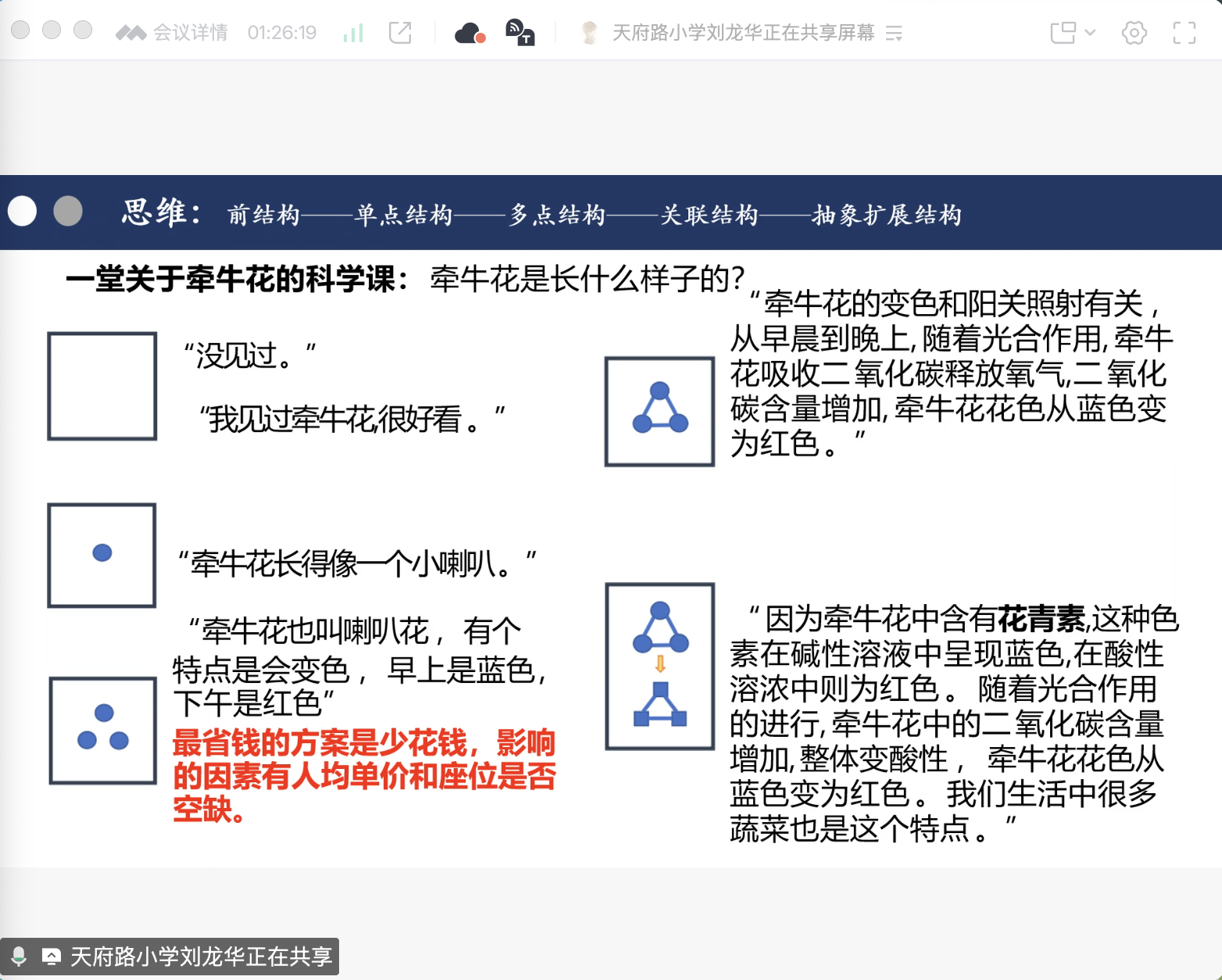Mute the microphone in the bottom banner
The width and height of the screenshot is (1222, 980).
click(20, 955)
